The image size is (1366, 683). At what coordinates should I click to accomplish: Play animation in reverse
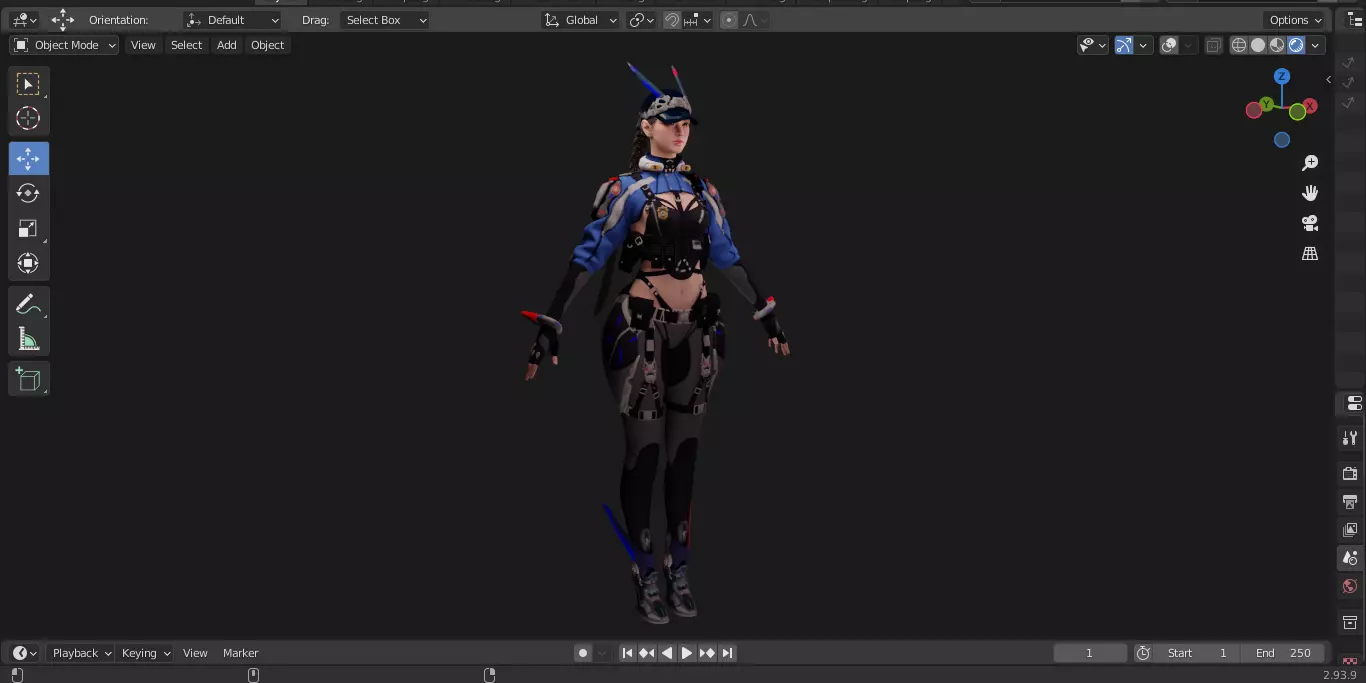[667, 653]
